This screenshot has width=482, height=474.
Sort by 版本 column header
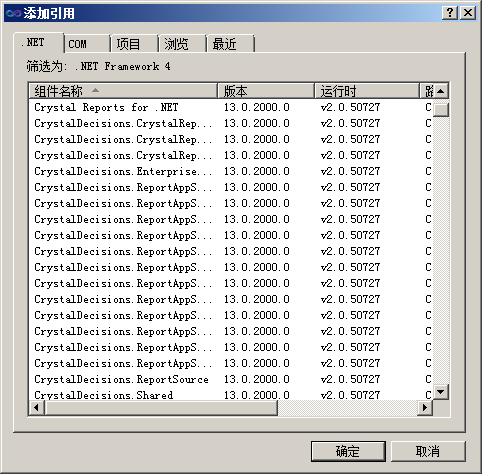pyautogui.click(x=266, y=91)
